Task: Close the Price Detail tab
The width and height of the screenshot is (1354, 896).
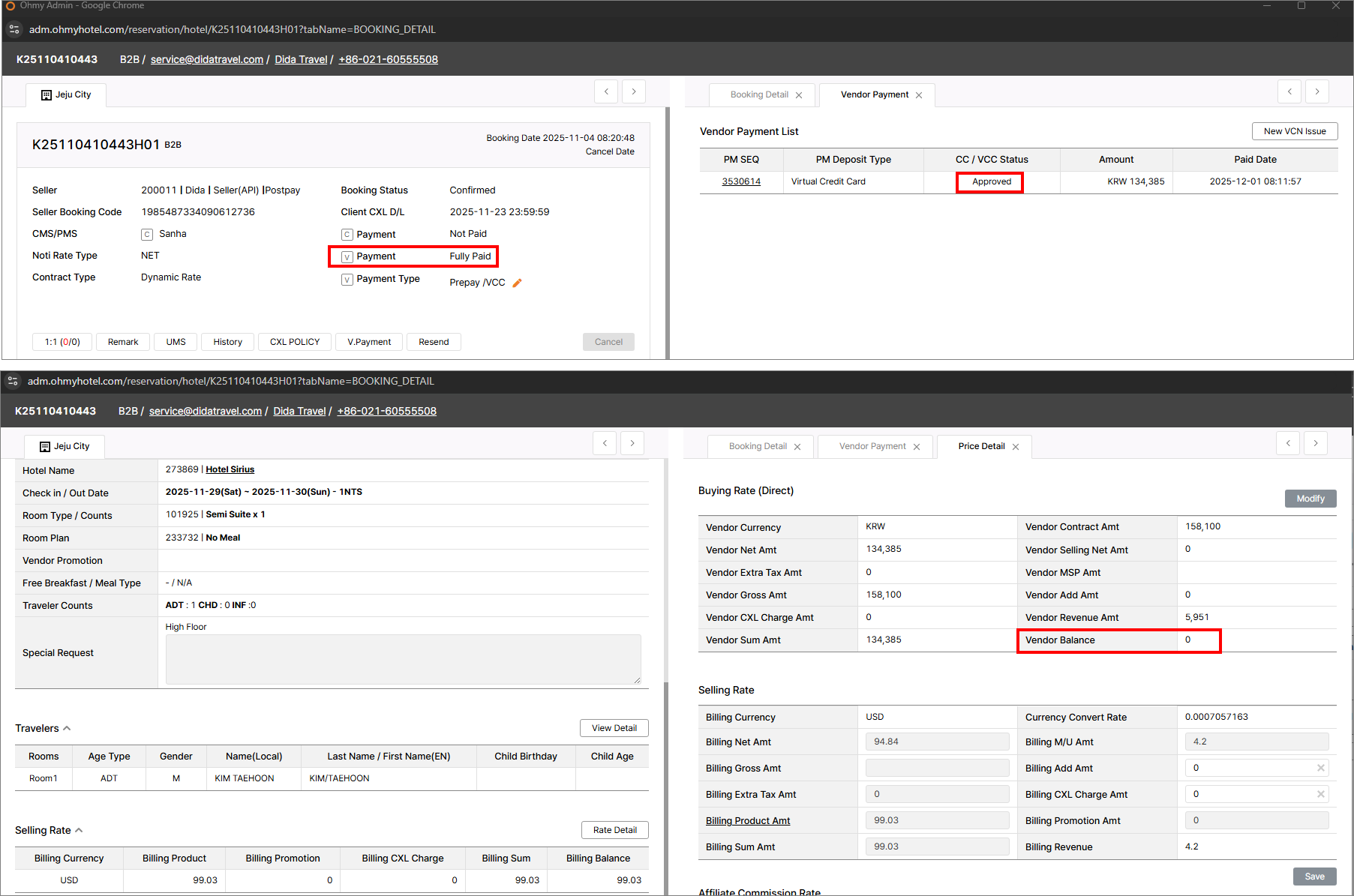Action: (x=1016, y=447)
